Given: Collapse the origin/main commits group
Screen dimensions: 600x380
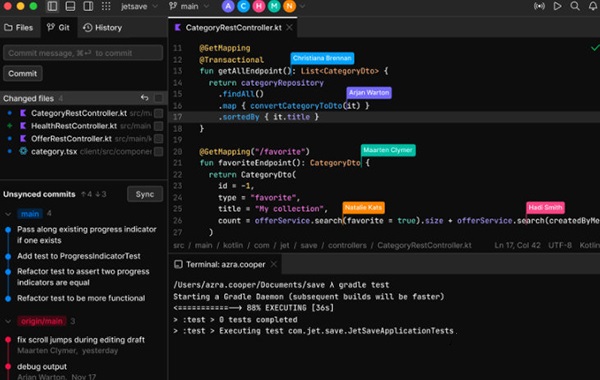Looking at the screenshot, I should pyautogui.click(x=8, y=321).
